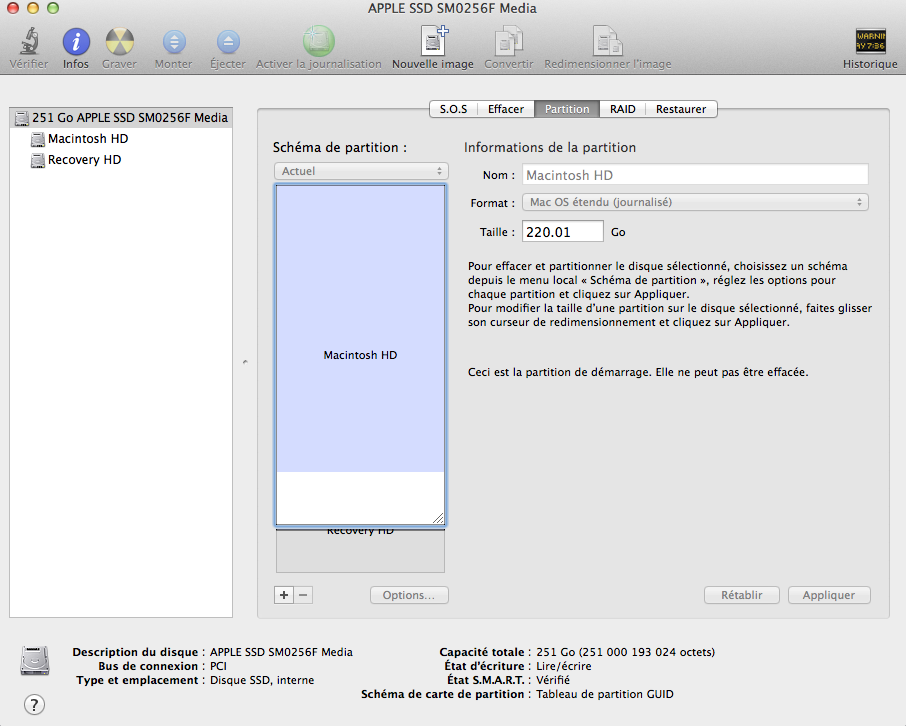
Task: Open the Restaurer tab
Action: [x=681, y=109]
